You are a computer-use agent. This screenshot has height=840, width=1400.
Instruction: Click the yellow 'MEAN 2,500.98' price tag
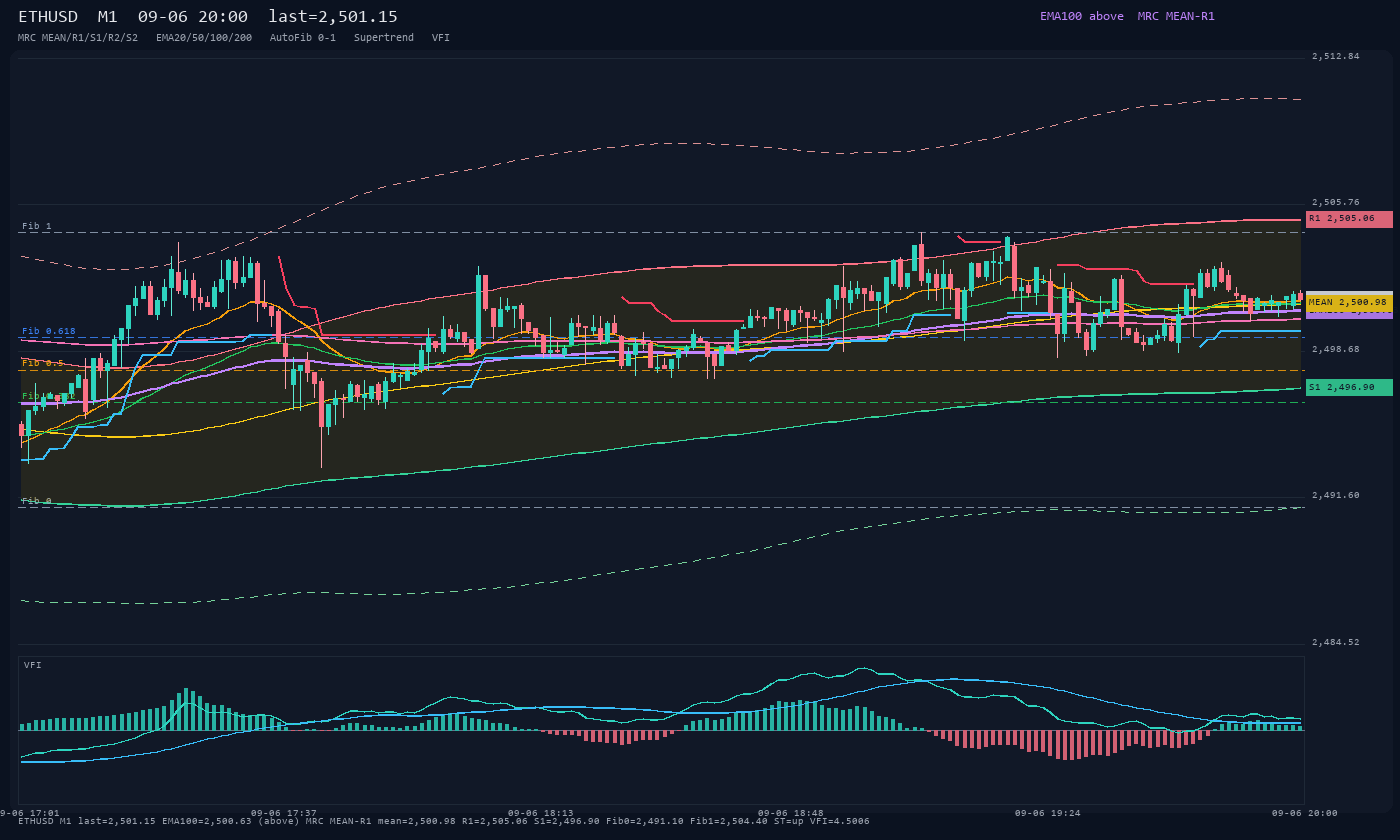click(1349, 302)
